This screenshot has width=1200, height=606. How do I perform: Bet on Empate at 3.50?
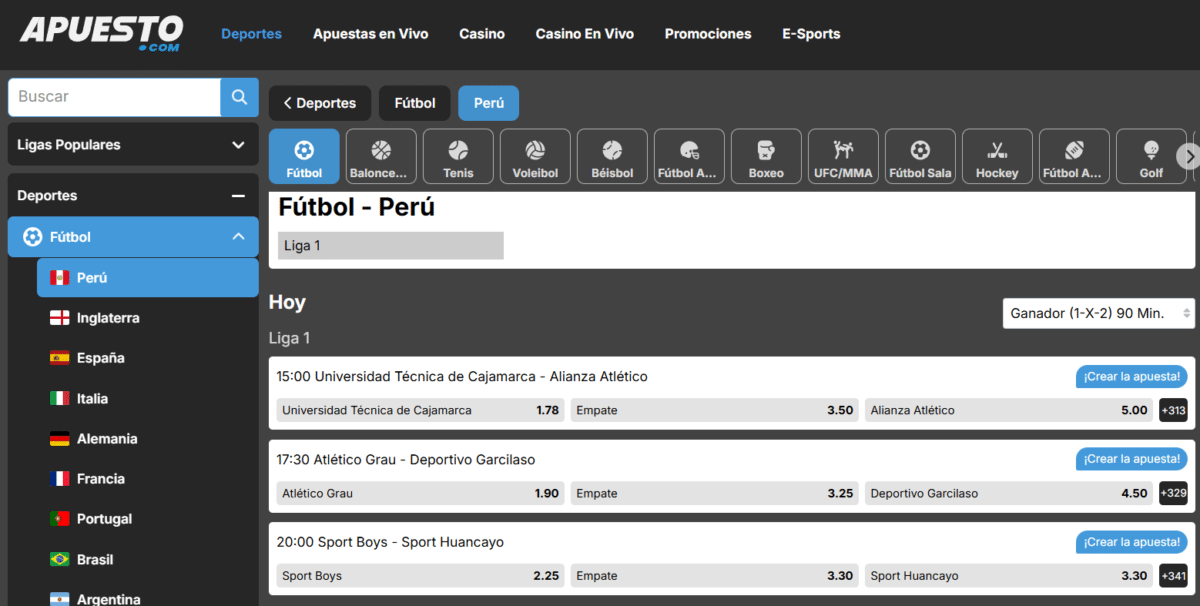click(715, 410)
